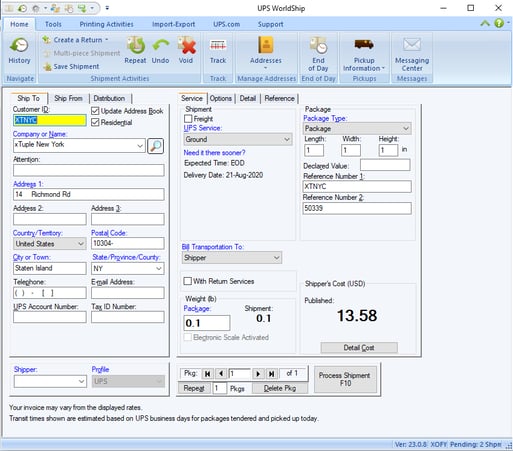Open the Country/Territory dropdown
The width and height of the screenshot is (513, 451).
(81, 244)
